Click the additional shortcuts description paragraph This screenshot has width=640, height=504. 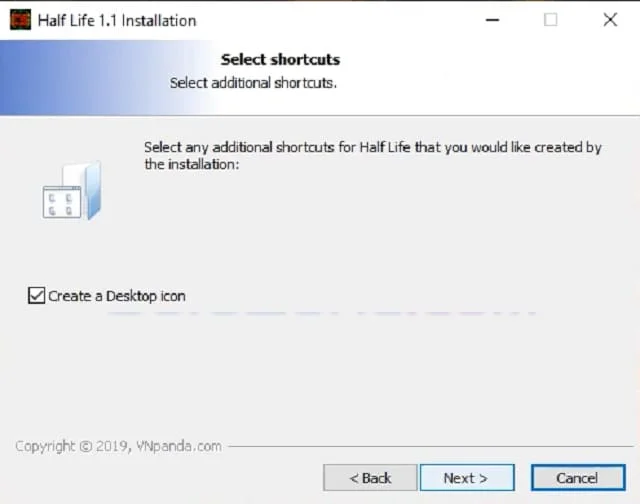click(x=372, y=148)
